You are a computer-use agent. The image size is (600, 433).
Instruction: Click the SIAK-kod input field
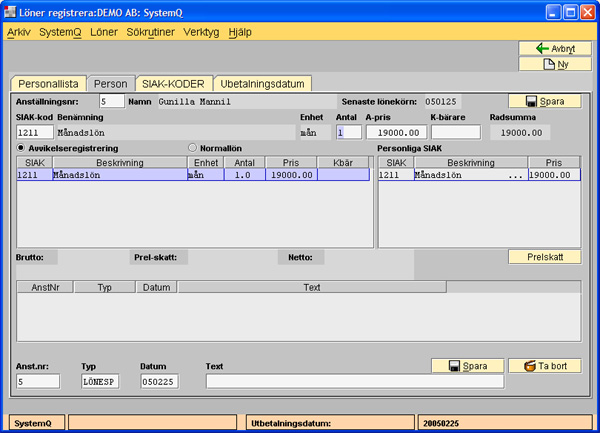tap(34, 132)
